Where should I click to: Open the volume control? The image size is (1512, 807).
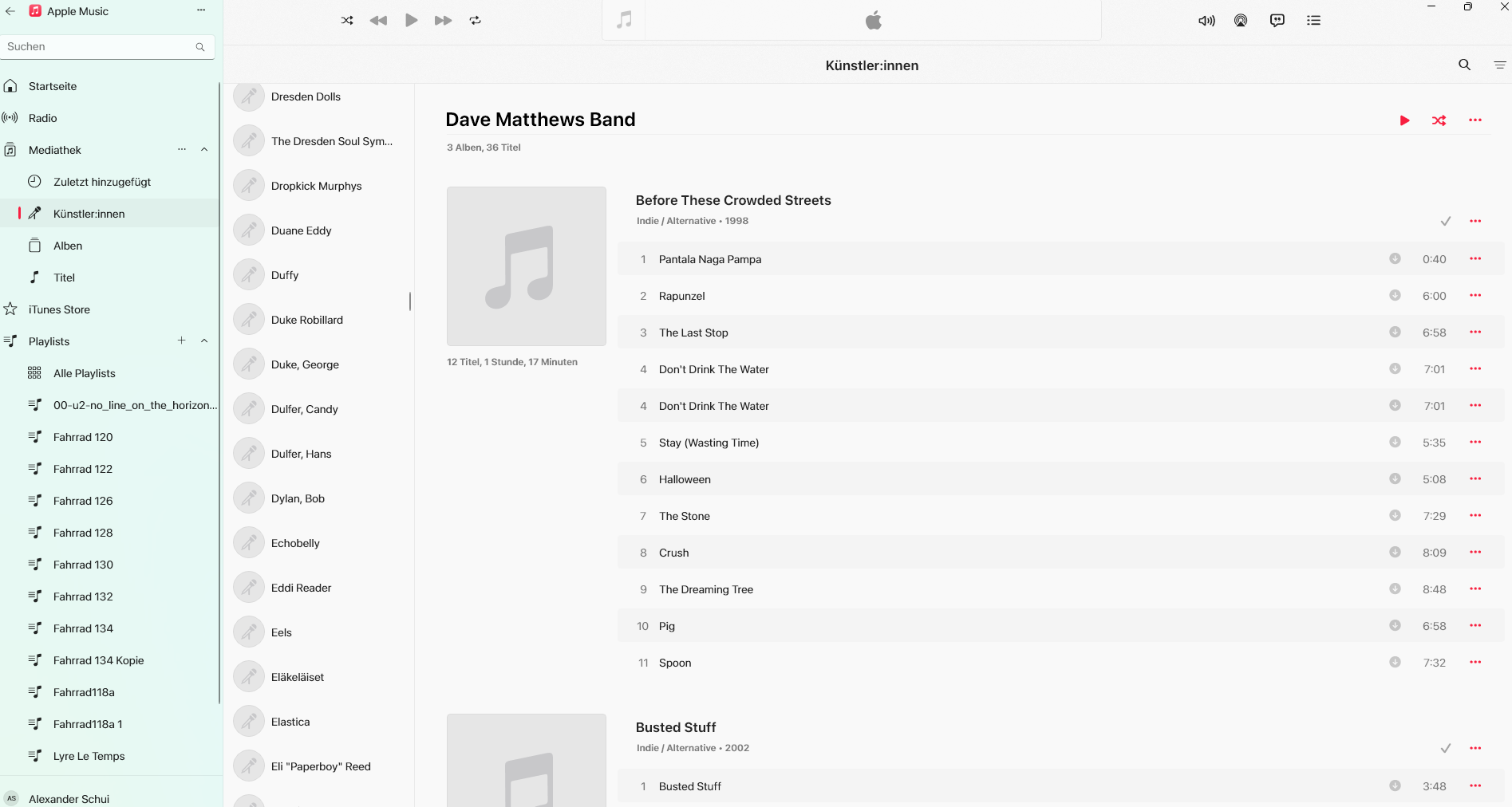pos(1206,21)
